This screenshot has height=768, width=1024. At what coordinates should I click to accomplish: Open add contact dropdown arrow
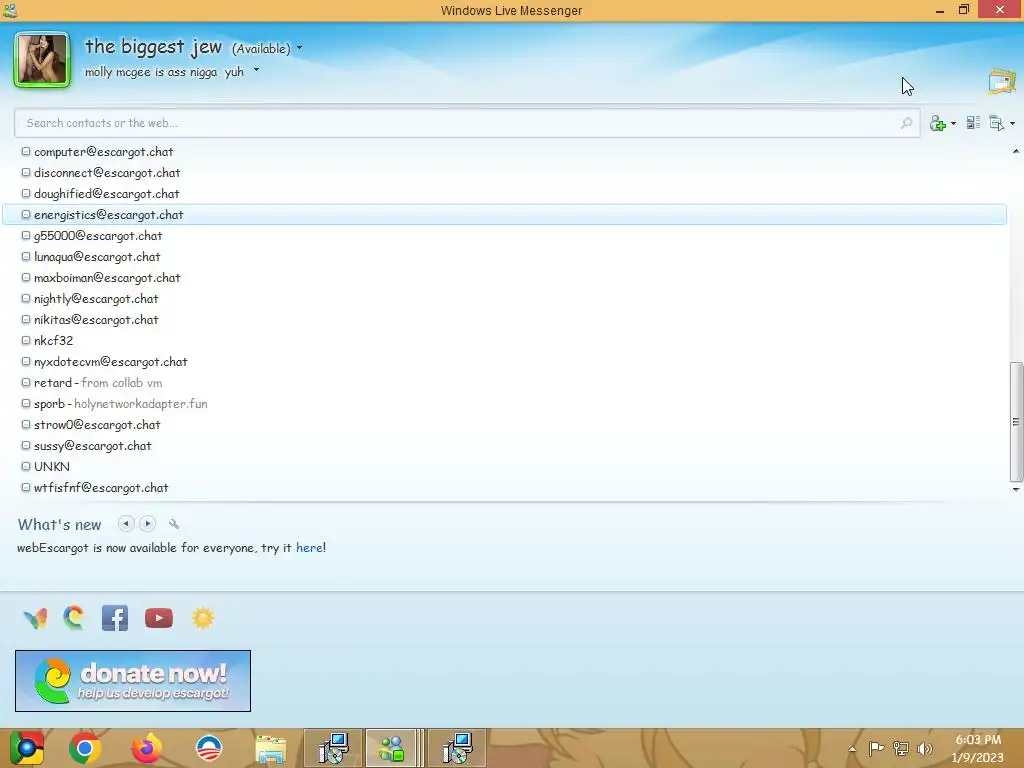coord(953,123)
